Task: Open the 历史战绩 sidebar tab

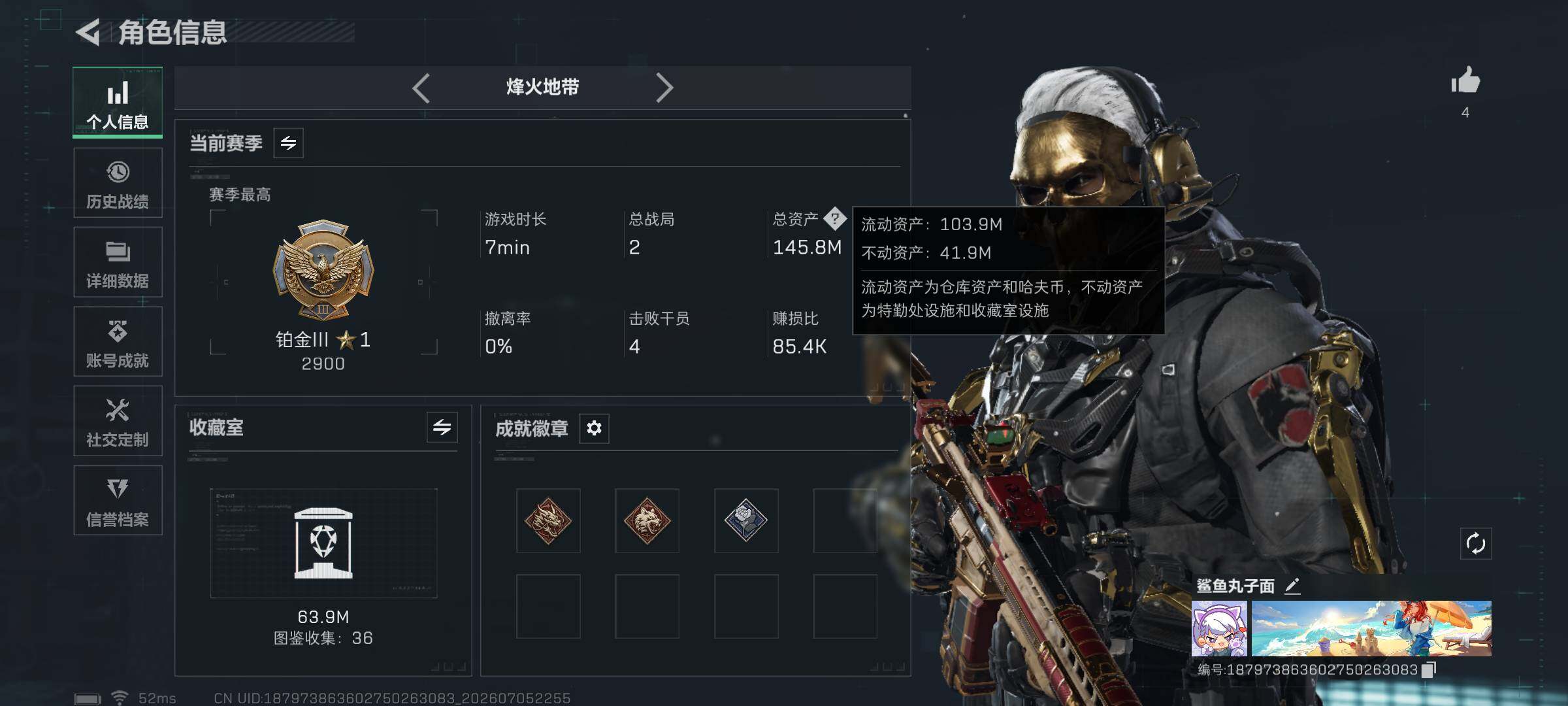Action: coord(118,183)
